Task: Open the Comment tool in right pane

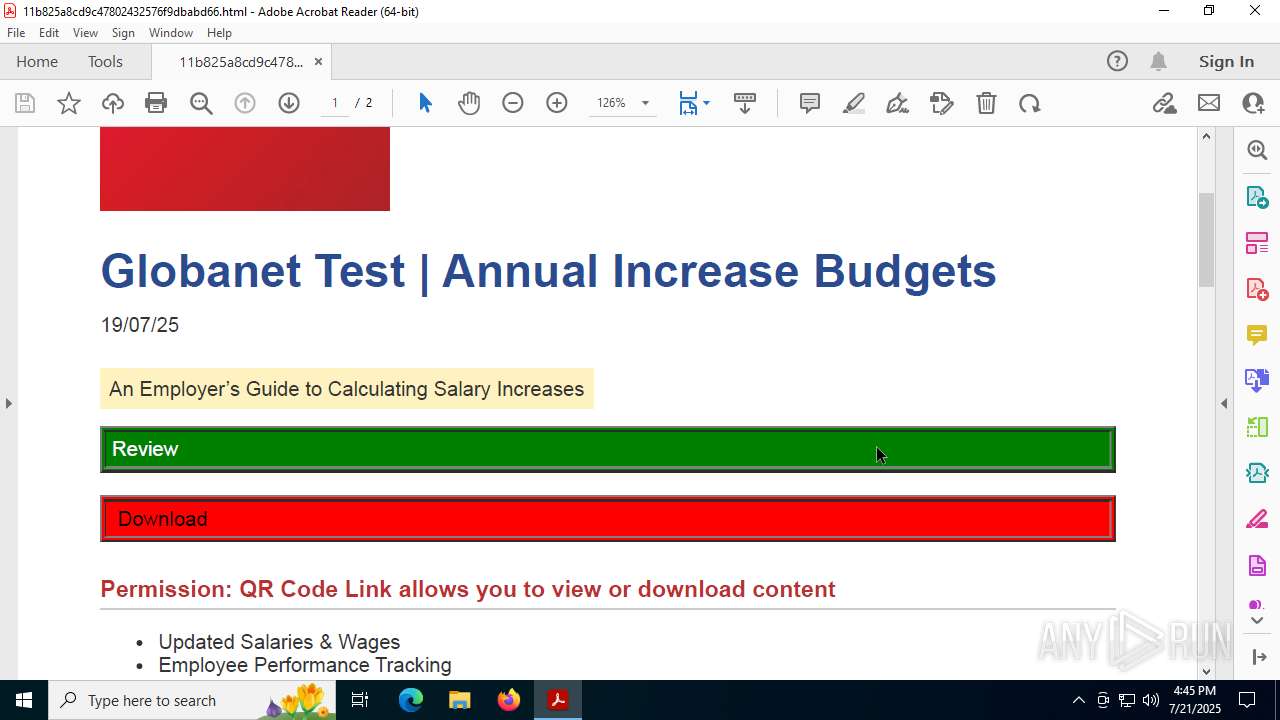Action: point(1257,334)
